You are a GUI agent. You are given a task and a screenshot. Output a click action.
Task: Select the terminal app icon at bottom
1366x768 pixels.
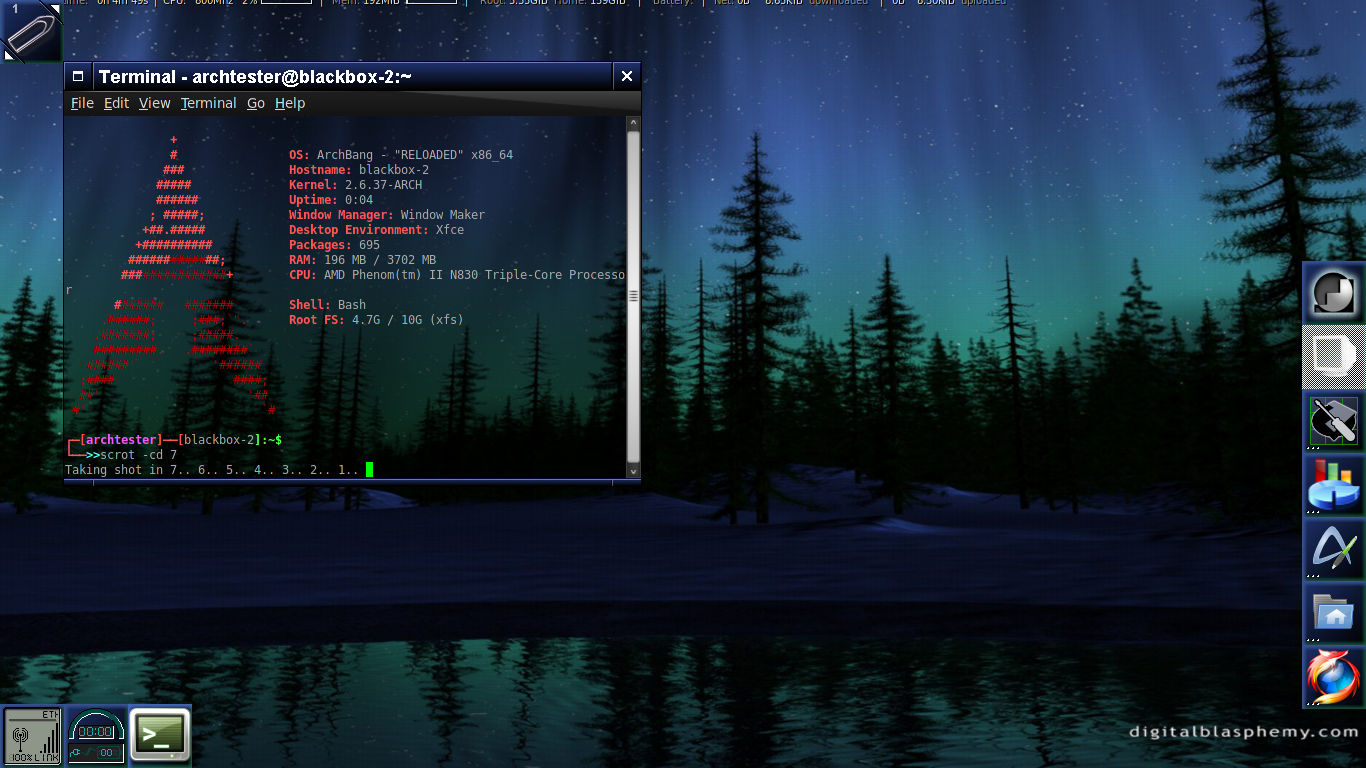[160, 736]
